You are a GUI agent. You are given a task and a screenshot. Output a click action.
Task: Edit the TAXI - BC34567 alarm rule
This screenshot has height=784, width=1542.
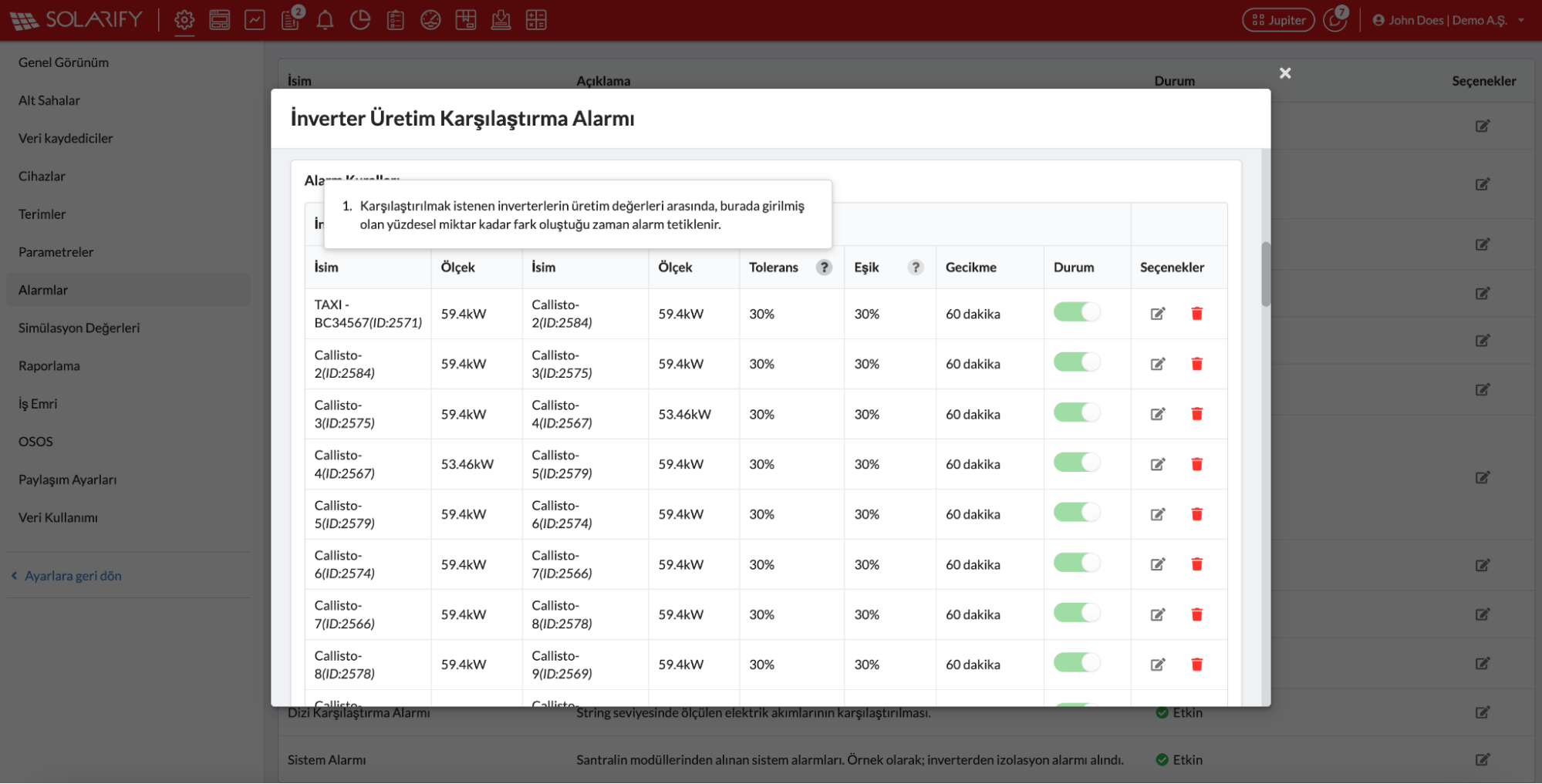1157,314
